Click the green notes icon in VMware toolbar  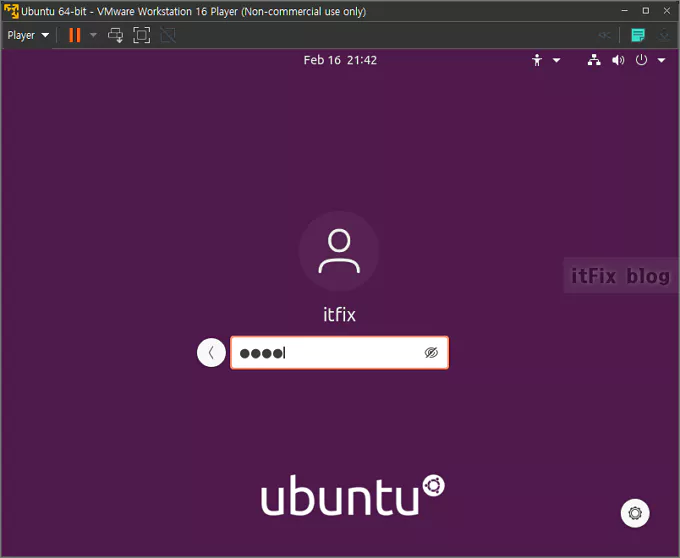tap(638, 35)
